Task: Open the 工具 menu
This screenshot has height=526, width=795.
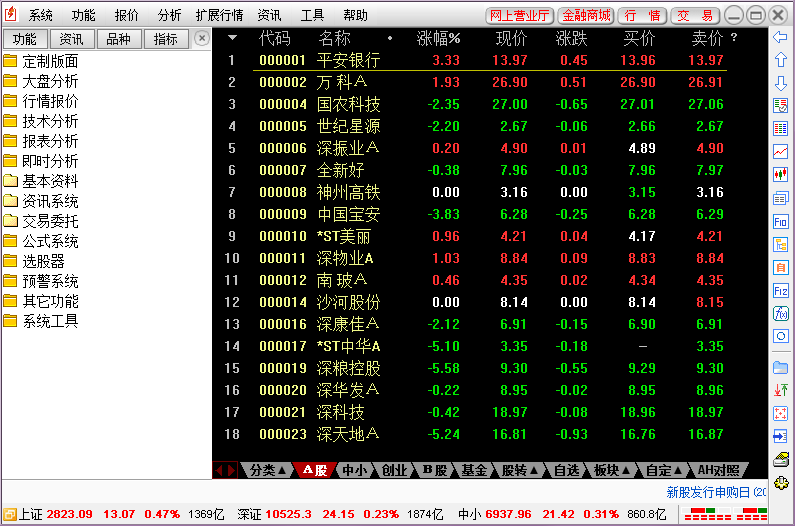Action: click(312, 15)
